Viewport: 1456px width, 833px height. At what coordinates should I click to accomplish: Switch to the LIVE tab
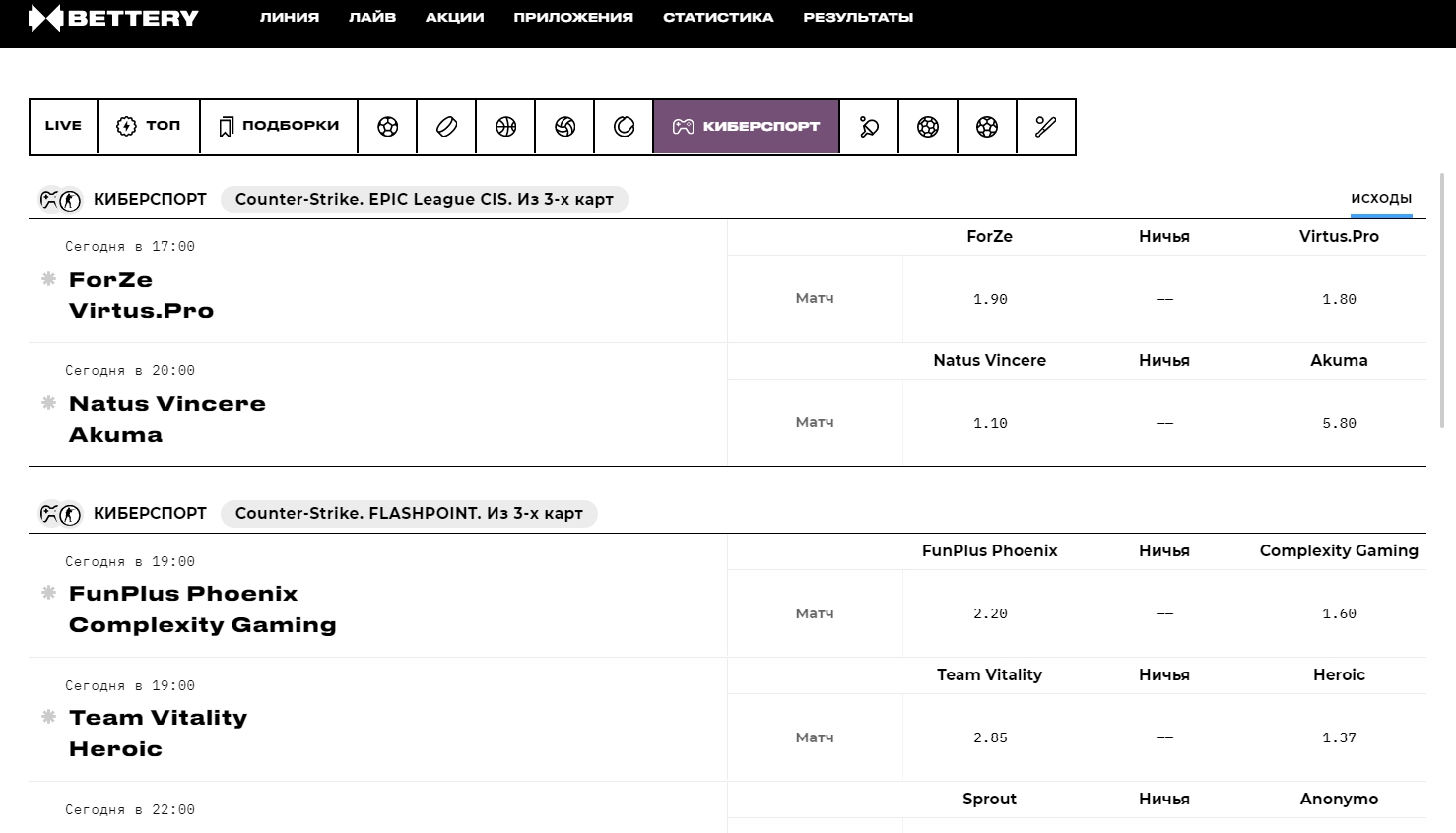[63, 126]
